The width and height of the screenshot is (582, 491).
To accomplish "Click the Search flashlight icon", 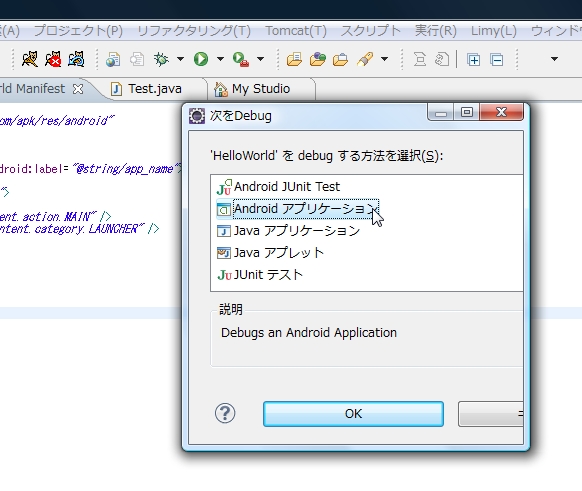I will click(x=365, y=59).
